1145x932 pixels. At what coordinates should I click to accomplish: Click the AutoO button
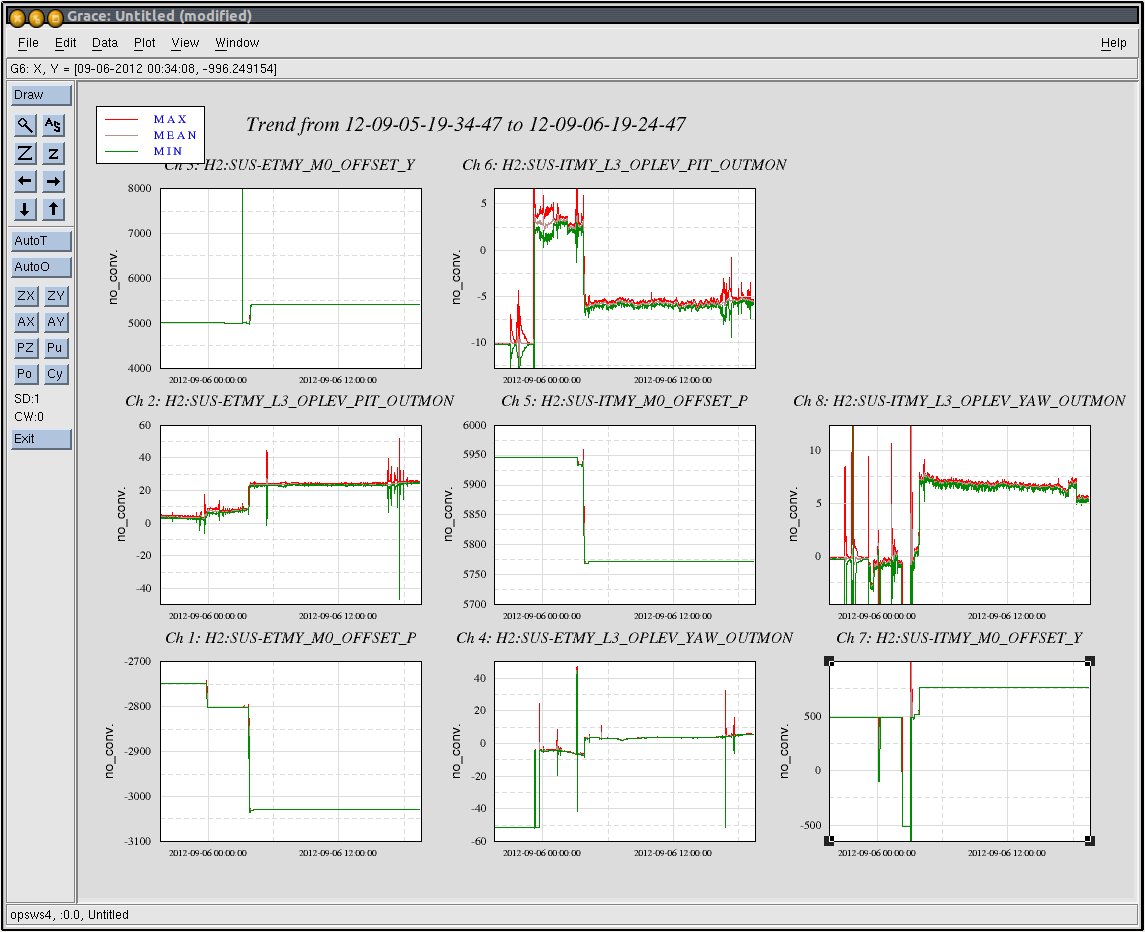pos(41,267)
